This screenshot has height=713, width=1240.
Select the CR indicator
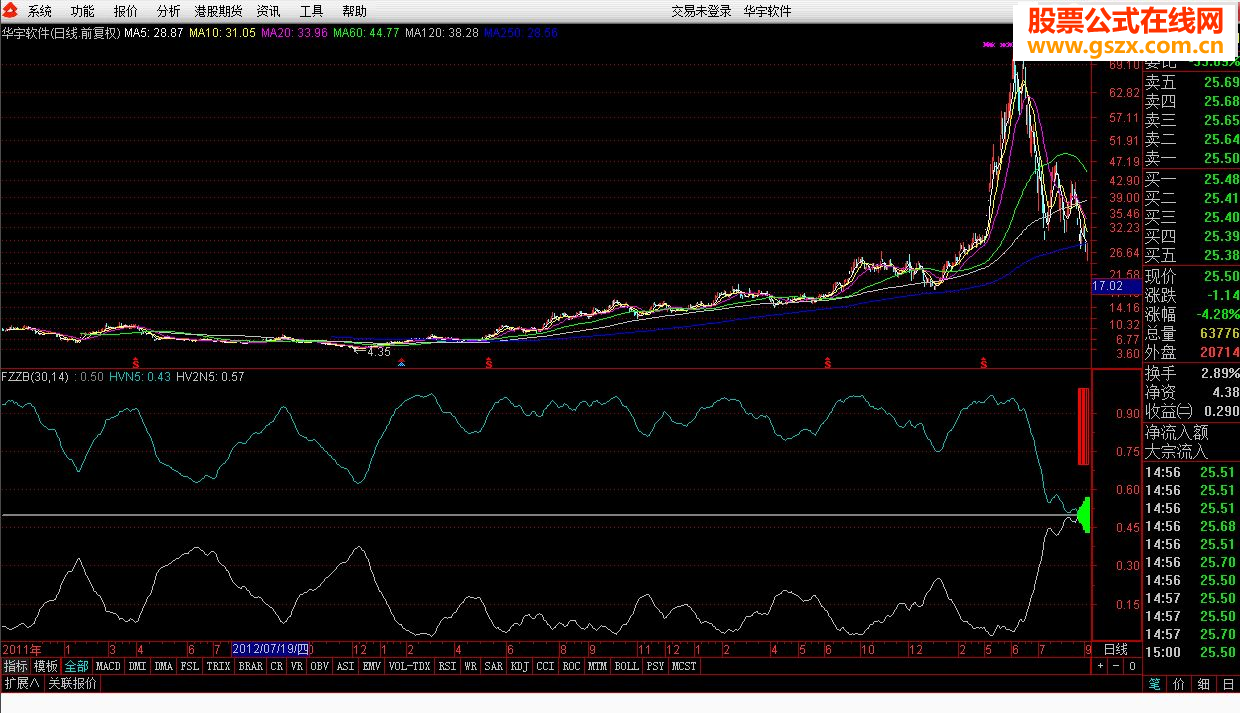tap(277, 666)
